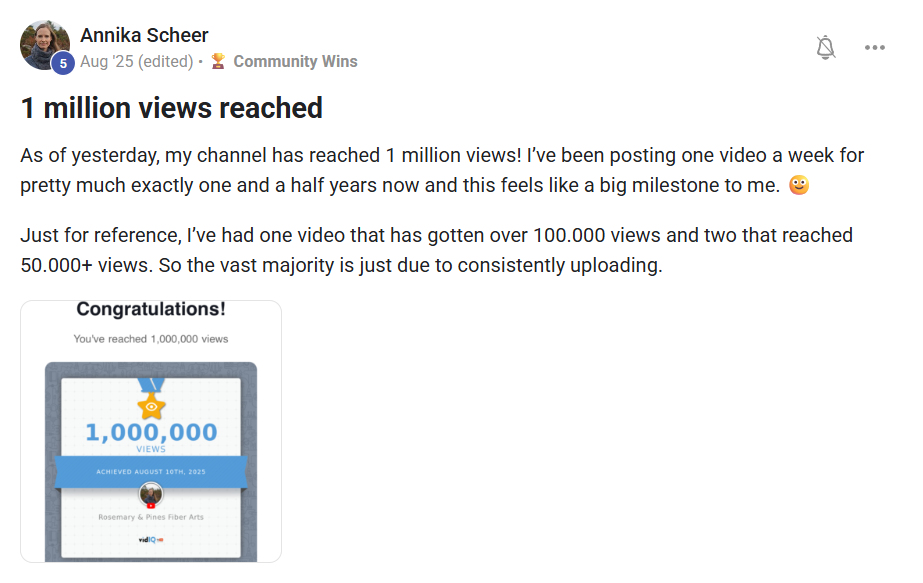Open Annika Scheer's profile via her username
The width and height of the screenshot is (923, 583).
[x=143, y=34]
